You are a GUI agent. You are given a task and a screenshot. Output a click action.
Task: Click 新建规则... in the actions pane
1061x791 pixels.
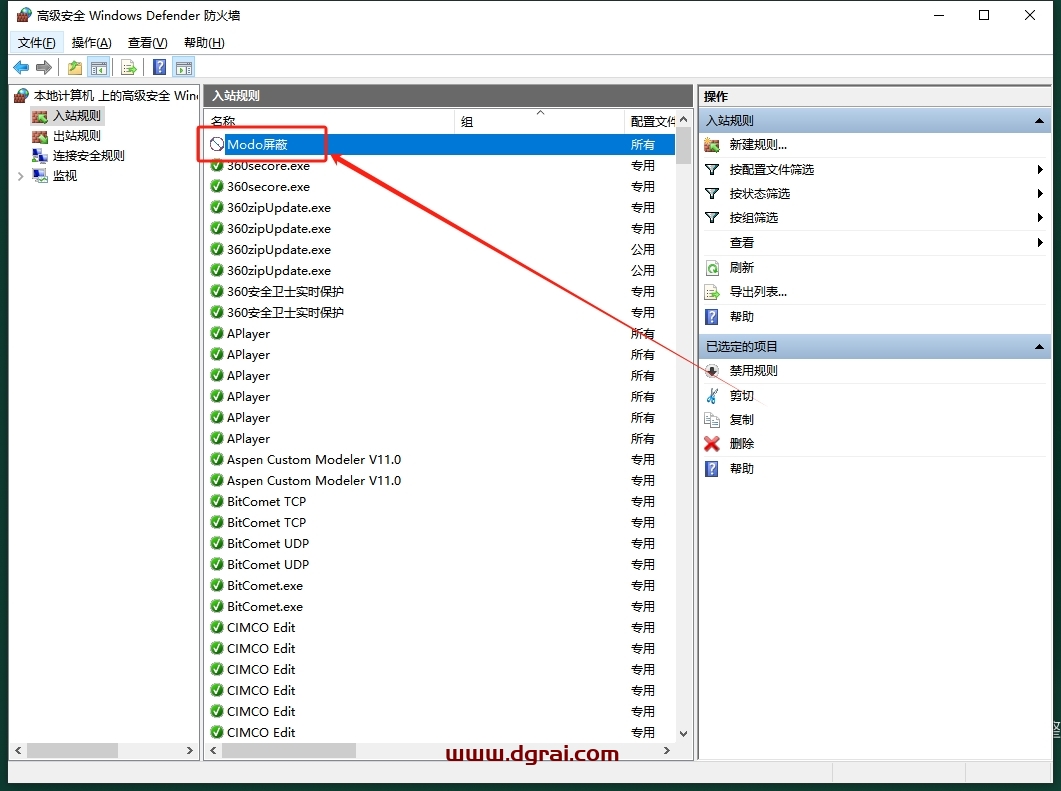click(758, 145)
